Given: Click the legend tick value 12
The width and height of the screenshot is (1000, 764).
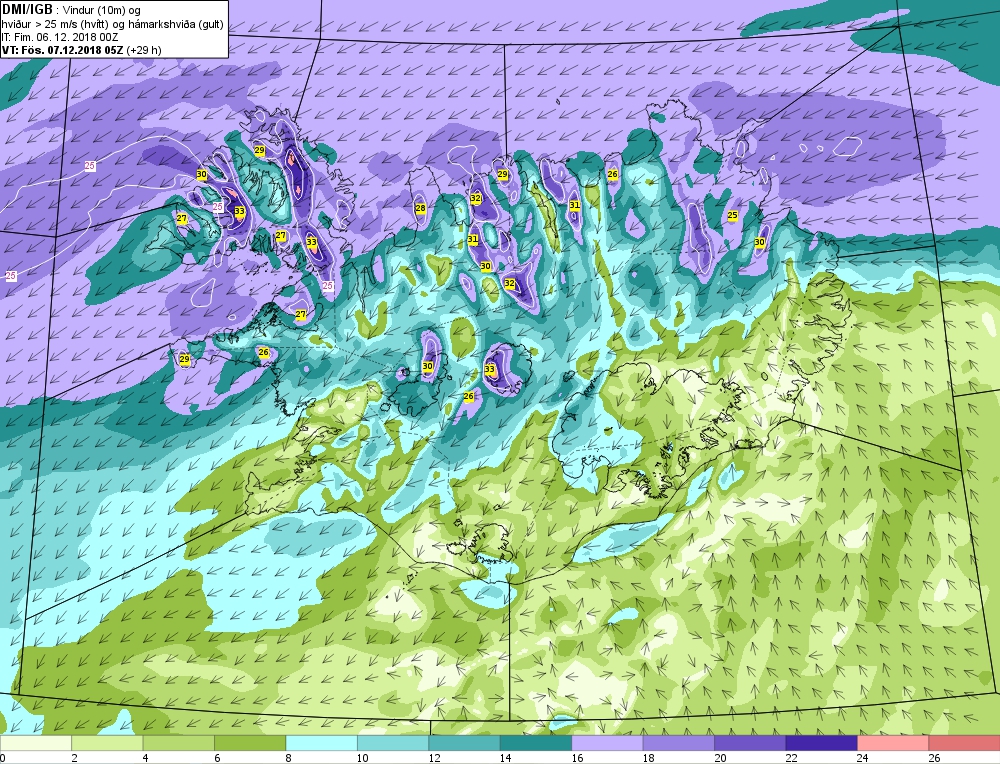Looking at the screenshot, I should click(434, 758).
